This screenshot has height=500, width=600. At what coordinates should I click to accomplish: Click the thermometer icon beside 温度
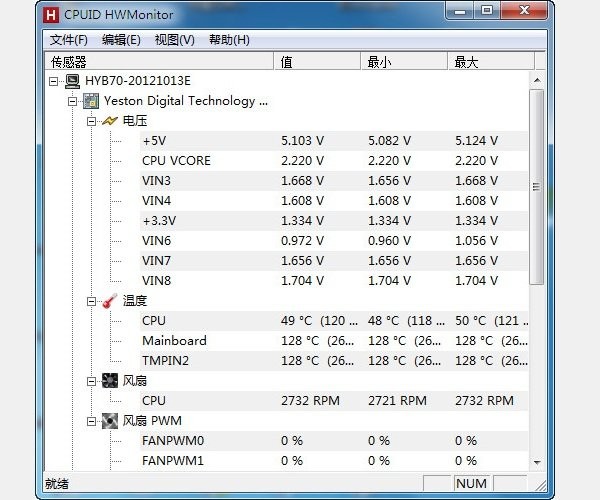point(110,301)
